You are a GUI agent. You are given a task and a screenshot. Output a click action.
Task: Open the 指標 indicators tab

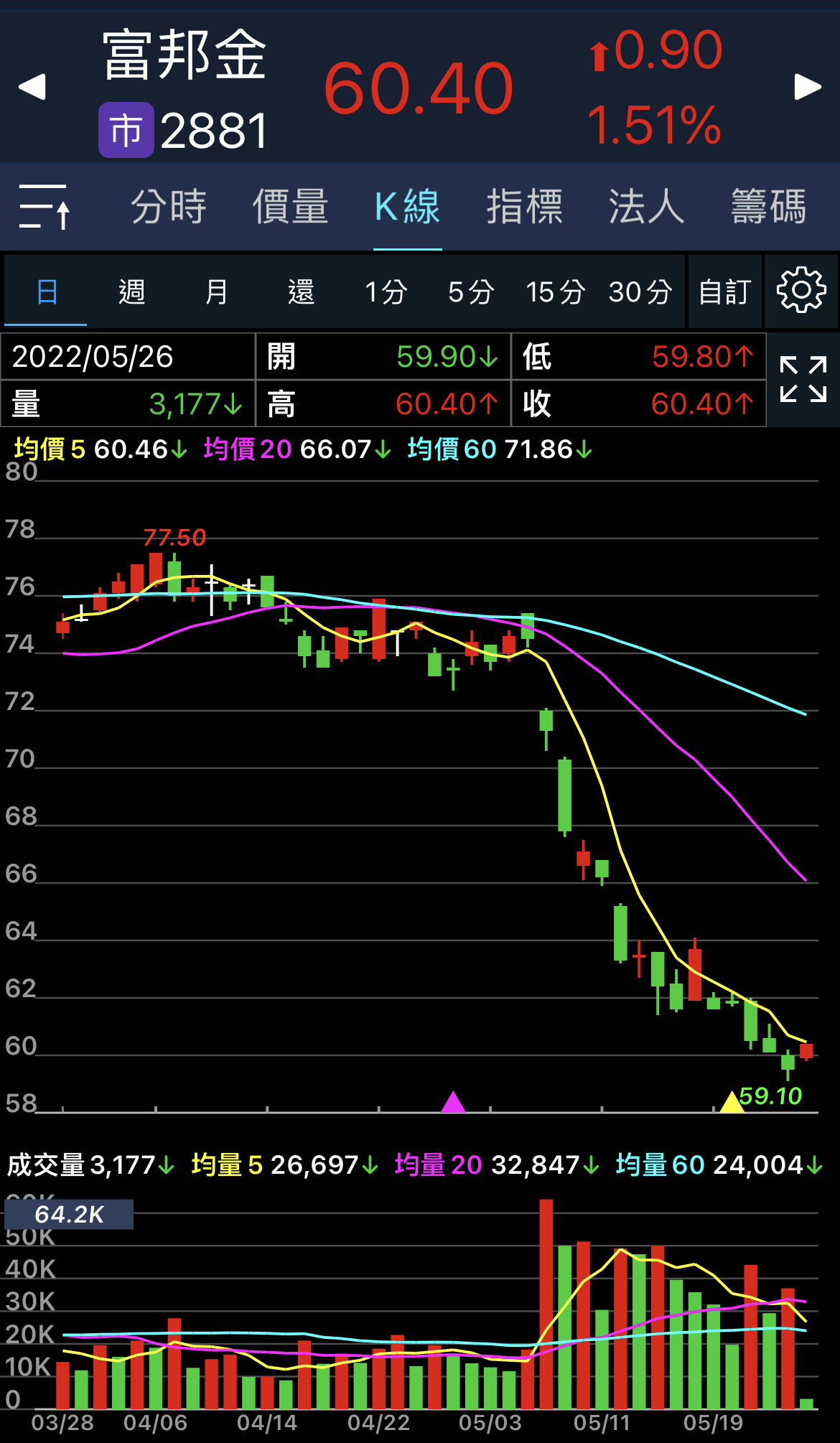[x=524, y=207]
